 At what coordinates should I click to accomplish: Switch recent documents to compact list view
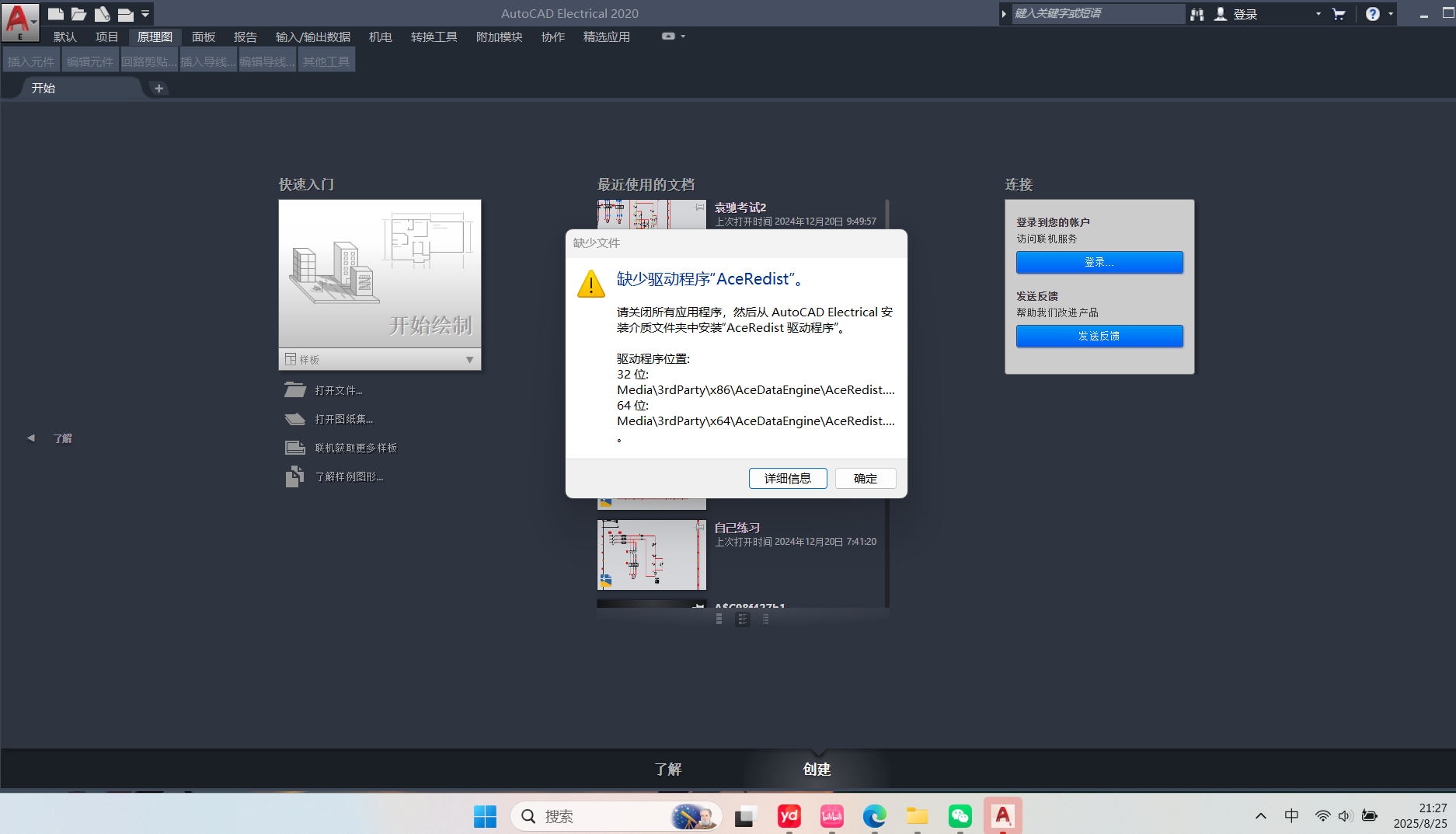coord(766,619)
